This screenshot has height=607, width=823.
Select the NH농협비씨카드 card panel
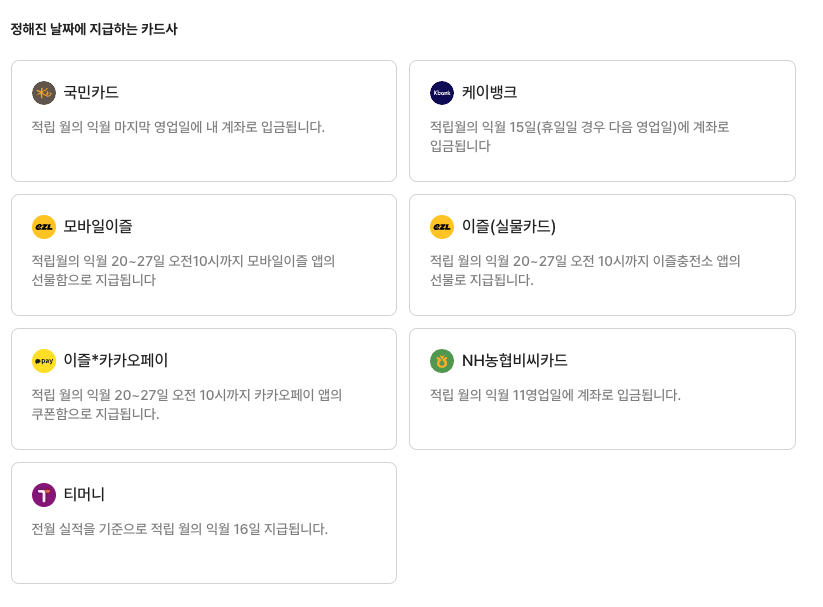[603, 388]
